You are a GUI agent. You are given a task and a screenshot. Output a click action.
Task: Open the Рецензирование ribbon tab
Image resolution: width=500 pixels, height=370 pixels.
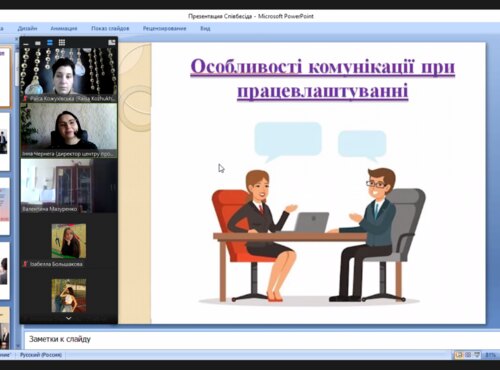click(x=165, y=28)
